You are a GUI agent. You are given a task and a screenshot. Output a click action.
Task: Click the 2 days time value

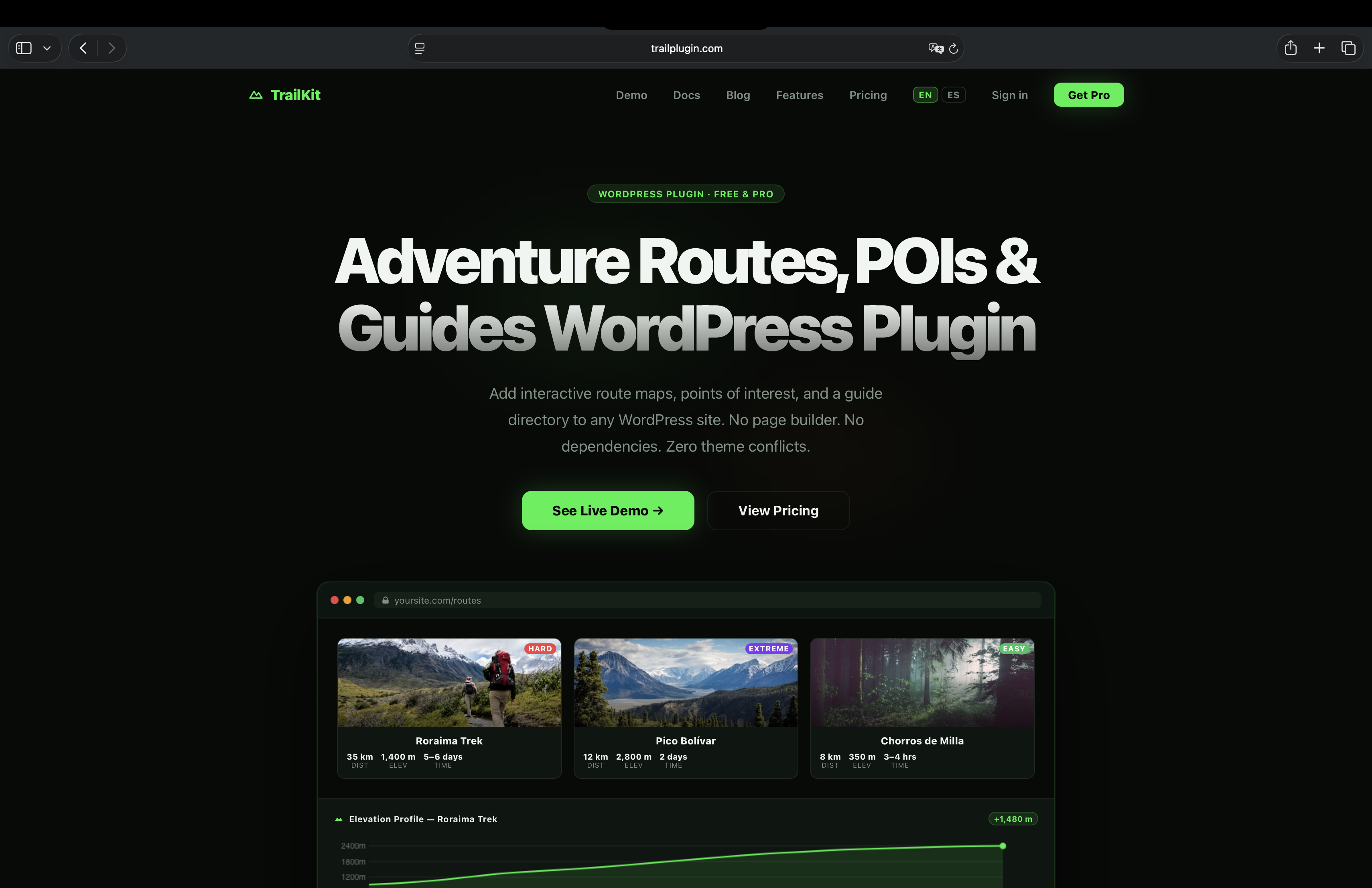click(673, 756)
